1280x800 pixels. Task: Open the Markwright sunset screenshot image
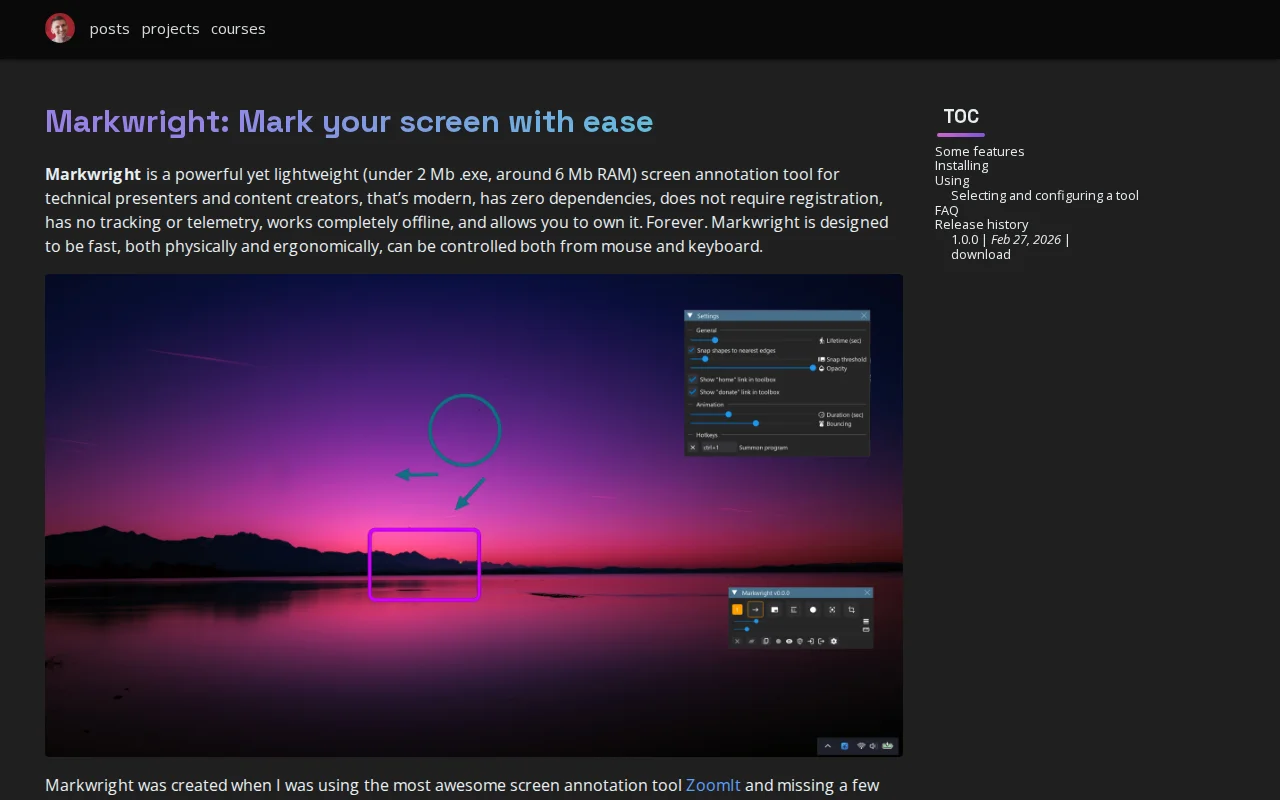(x=474, y=515)
